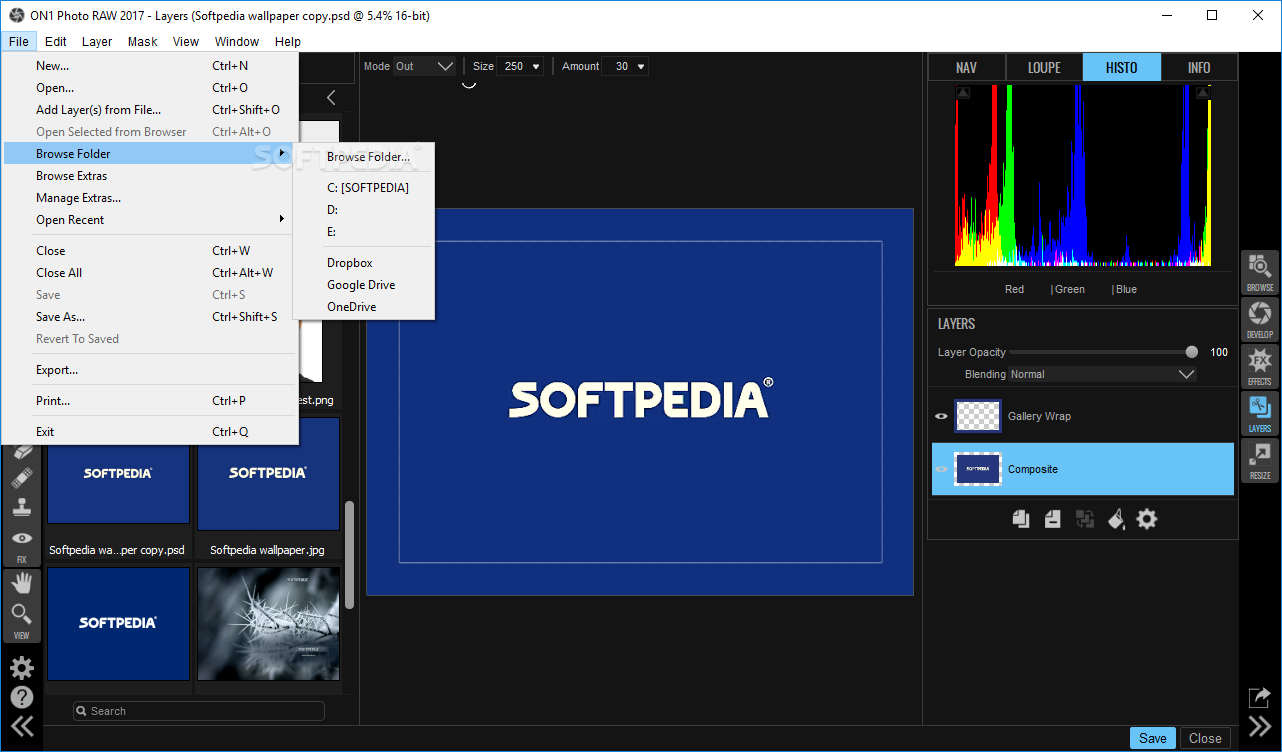The width and height of the screenshot is (1282, 752).
Task: Select Google Drive in the submenu
Action: (364, 285)
